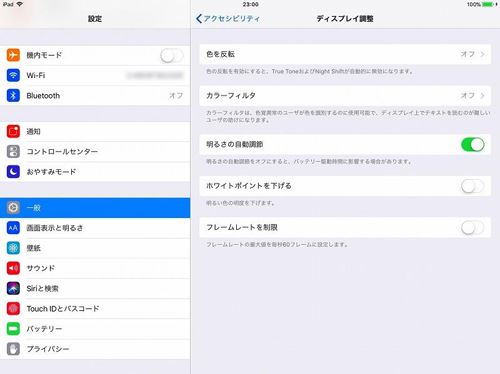Turn off Auto-Brightness (明るさの自動調節) switch
Screen dimensions: 500x374
point(473,145)
